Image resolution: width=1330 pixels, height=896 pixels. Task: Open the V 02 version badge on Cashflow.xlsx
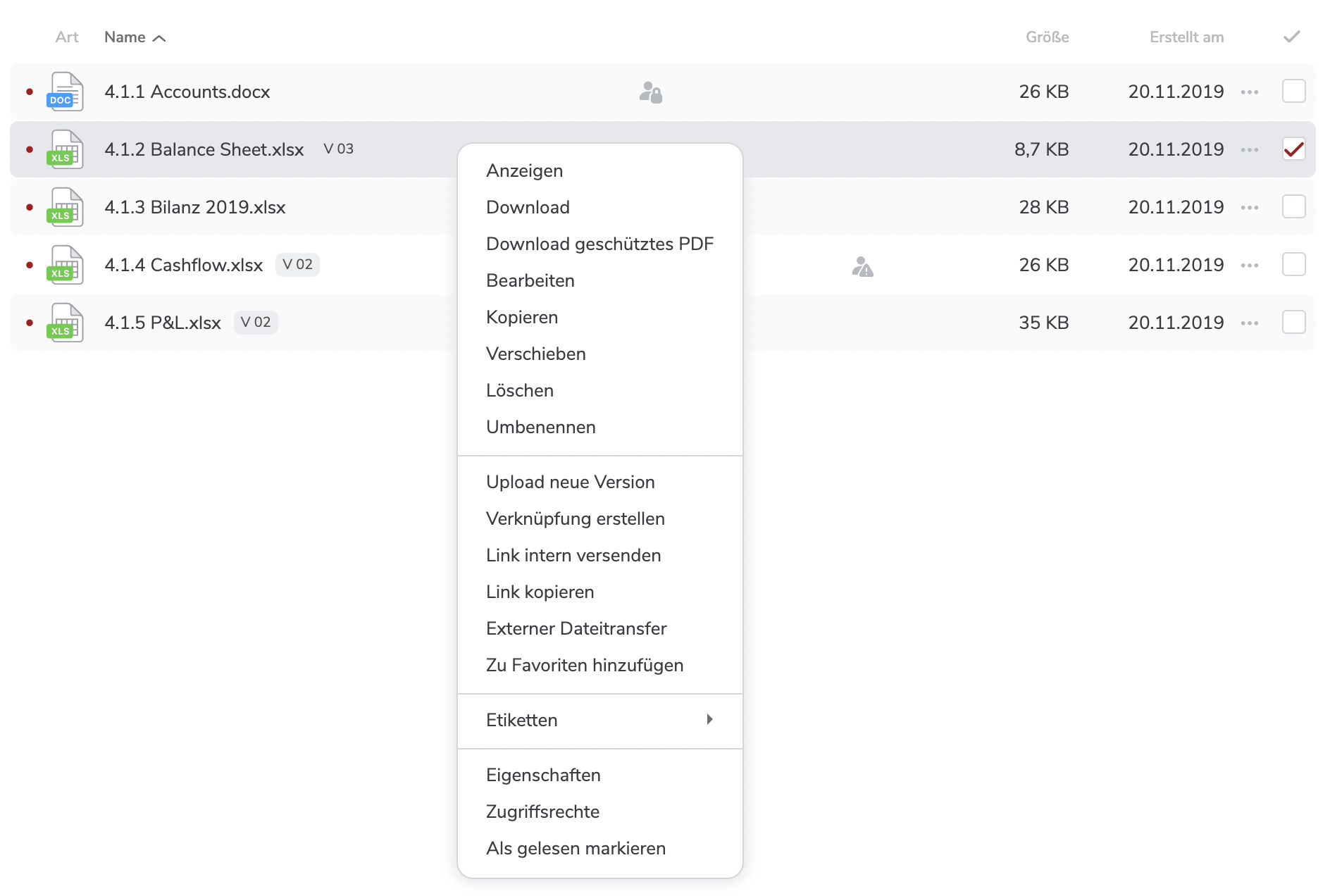[x=297, y=265]
